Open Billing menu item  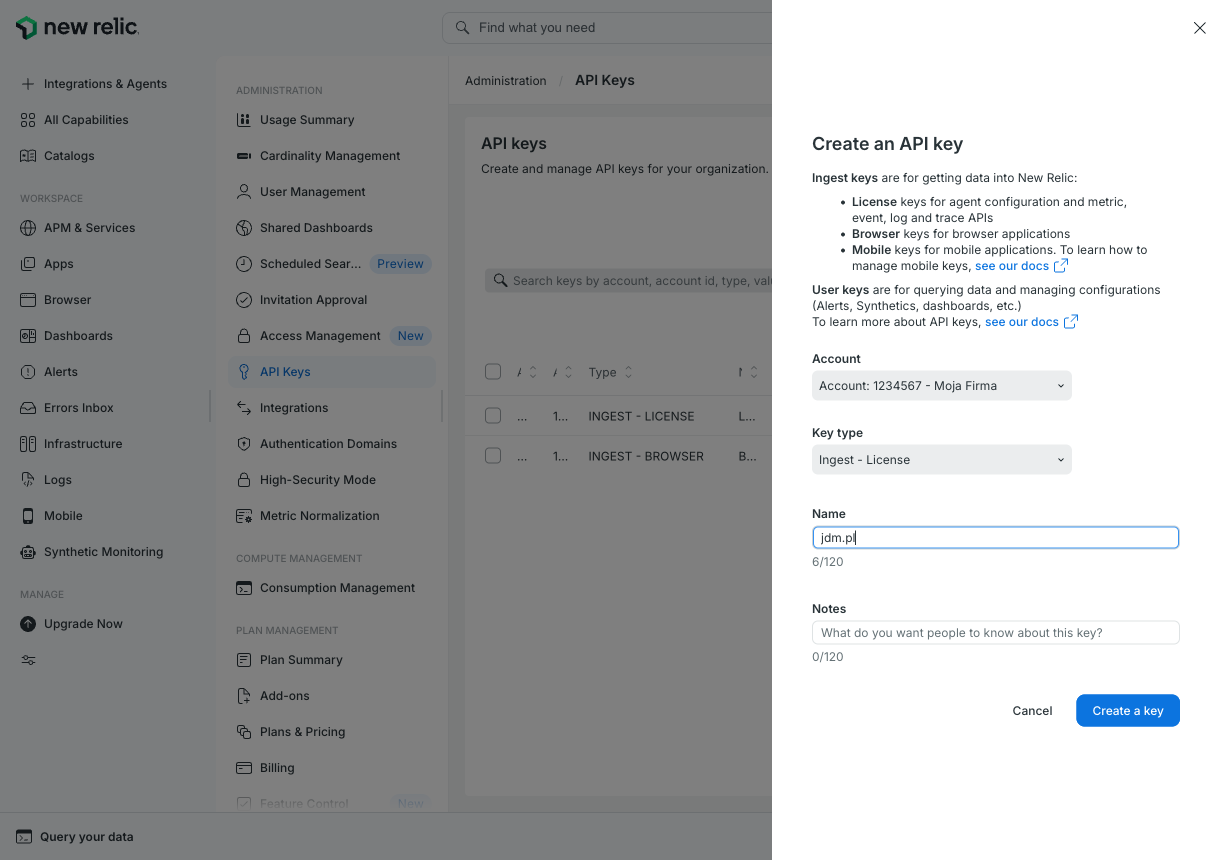click(x=332, y=768)
